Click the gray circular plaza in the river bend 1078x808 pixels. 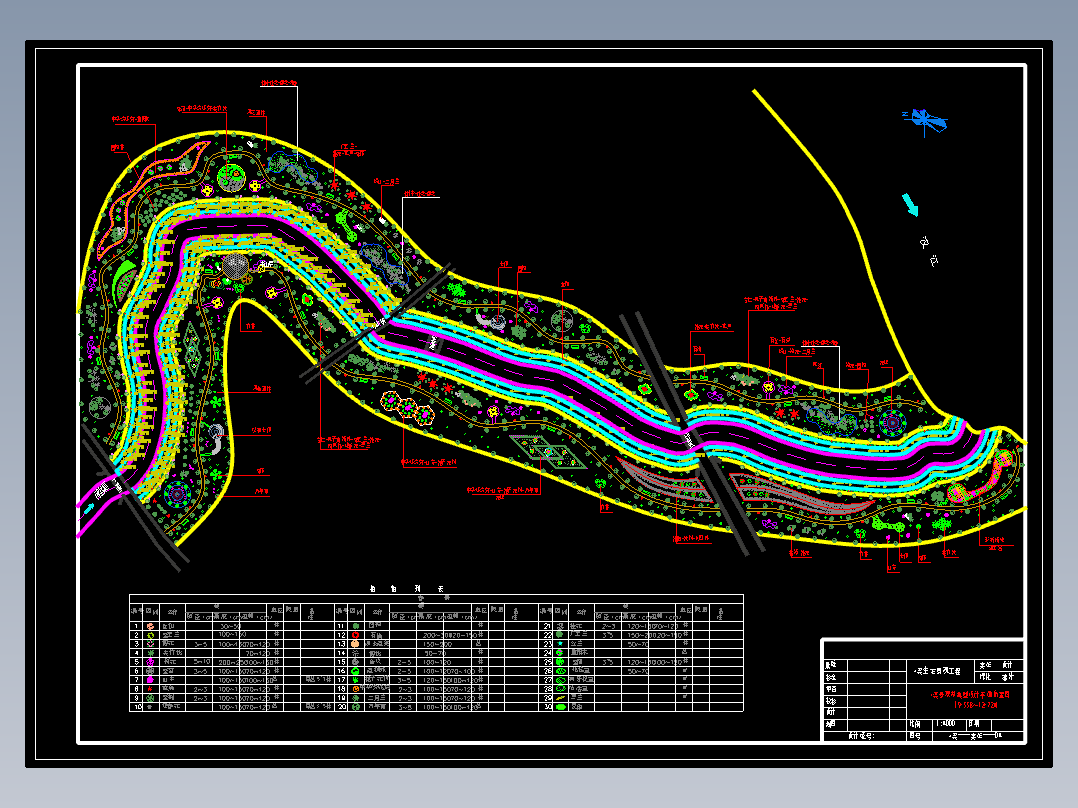235,266
